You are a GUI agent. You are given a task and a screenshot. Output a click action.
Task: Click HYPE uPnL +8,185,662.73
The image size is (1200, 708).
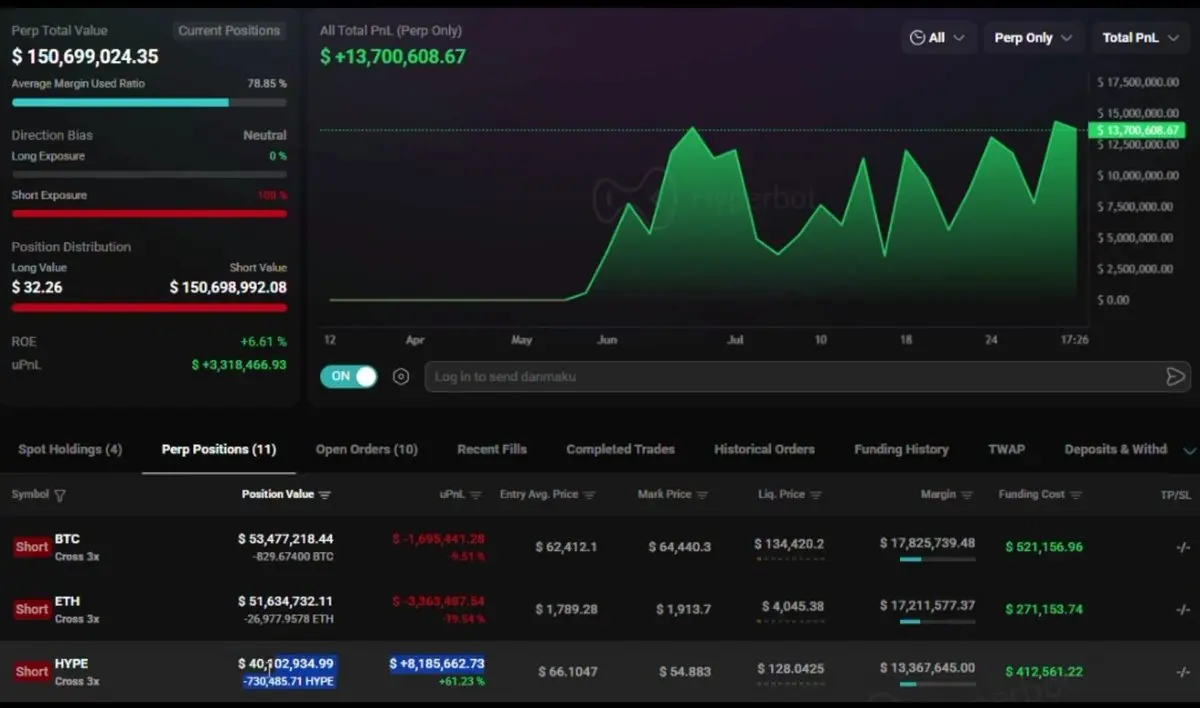point(437,663)
